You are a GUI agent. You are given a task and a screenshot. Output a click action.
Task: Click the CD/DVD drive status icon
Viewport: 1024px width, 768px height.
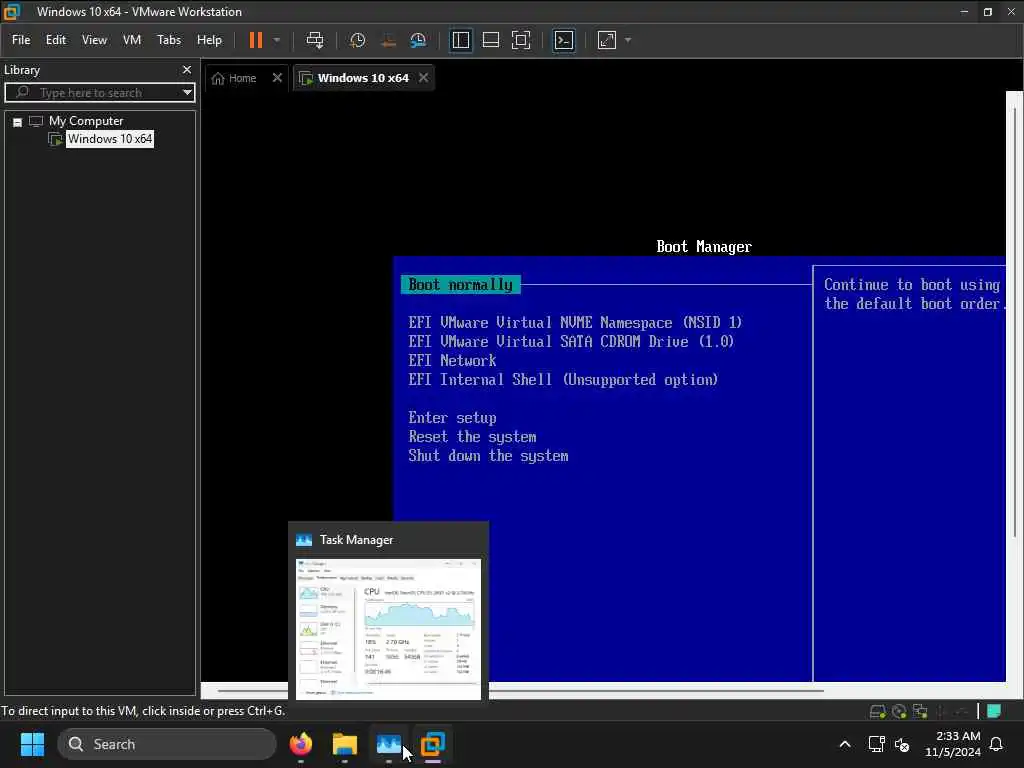tap(899, 711)
